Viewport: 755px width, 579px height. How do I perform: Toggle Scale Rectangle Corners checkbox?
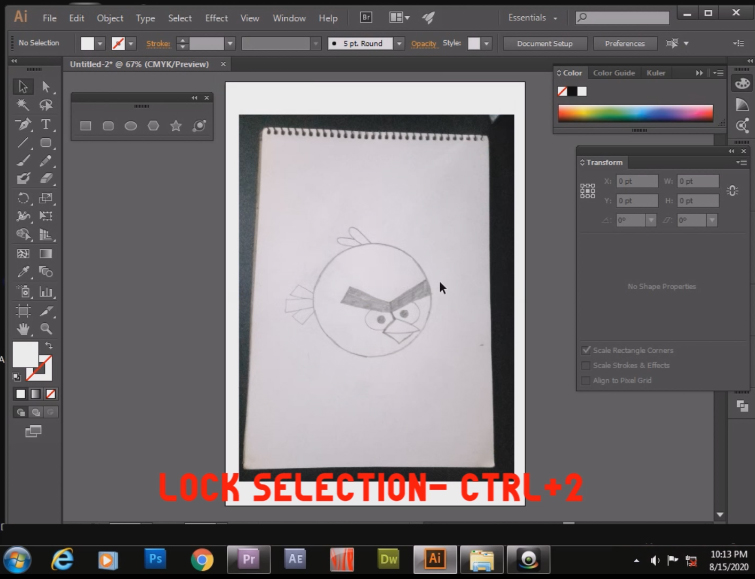point(586,350)
